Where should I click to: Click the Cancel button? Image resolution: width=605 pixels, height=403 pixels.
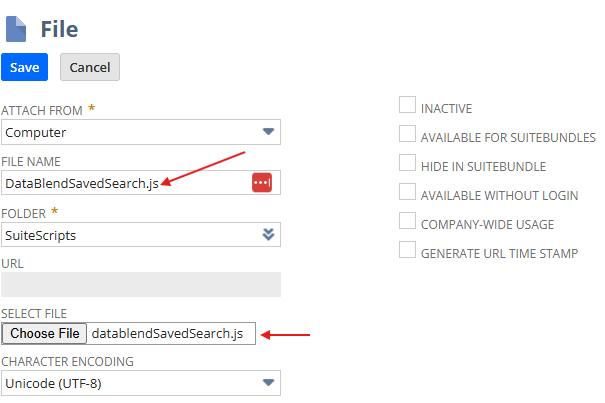tap(90, 67)
